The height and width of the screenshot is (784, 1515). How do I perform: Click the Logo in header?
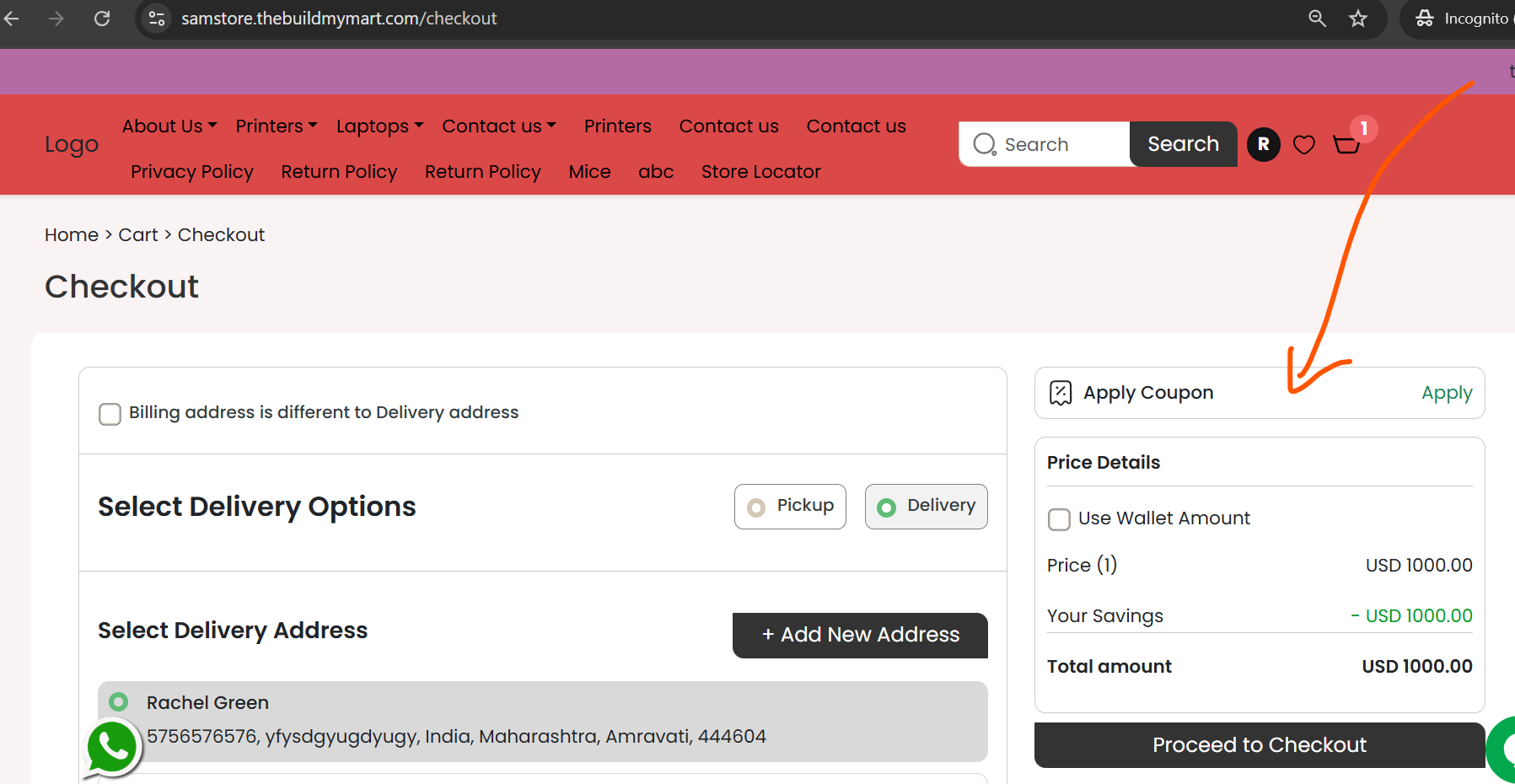pyautogui.click(x=72, y=145)
